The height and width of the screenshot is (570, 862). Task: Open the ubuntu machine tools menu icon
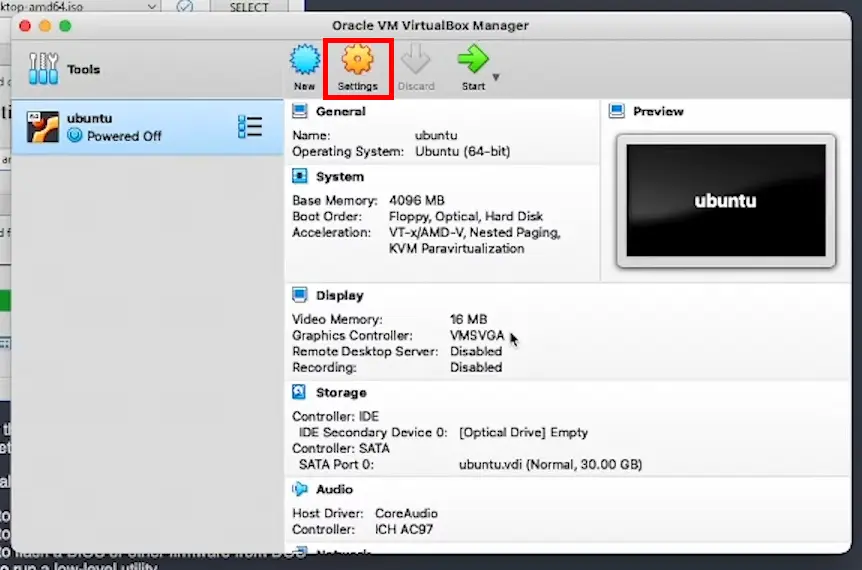point(250,127)
